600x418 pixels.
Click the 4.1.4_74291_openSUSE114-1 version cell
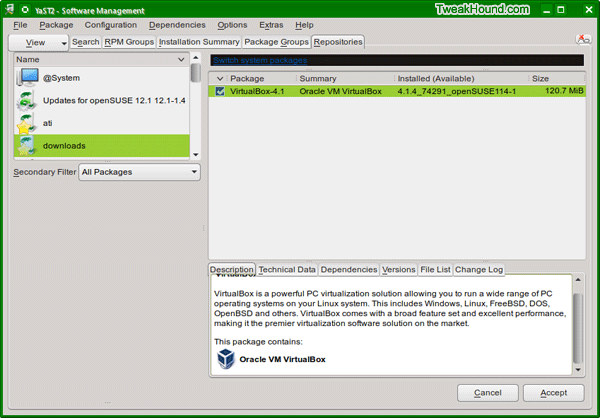[457, 91]
